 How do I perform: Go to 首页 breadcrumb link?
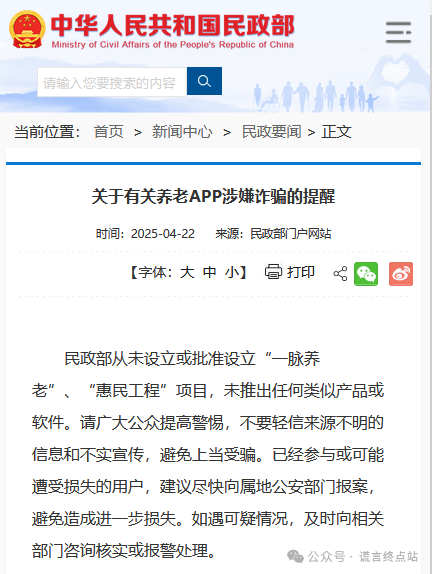point(109,132)
